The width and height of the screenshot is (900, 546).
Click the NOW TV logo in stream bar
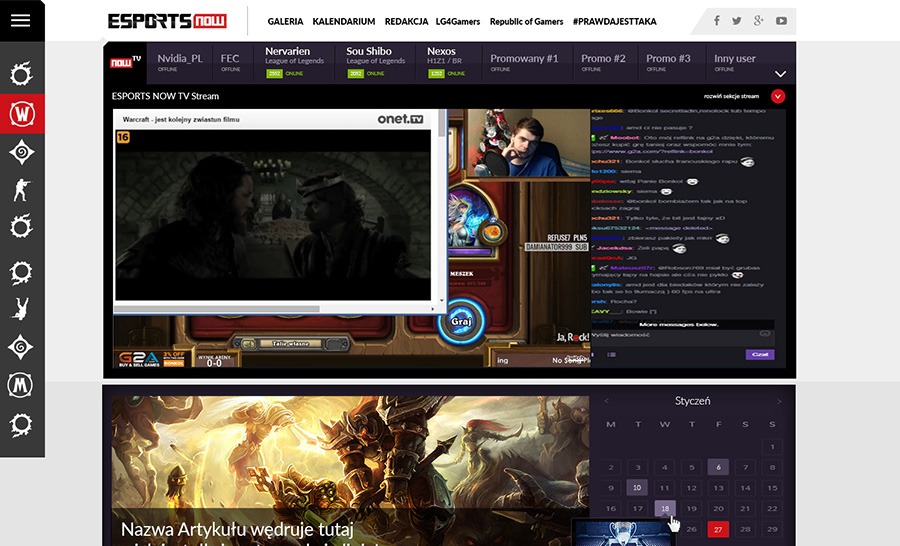tap(125, 61)
